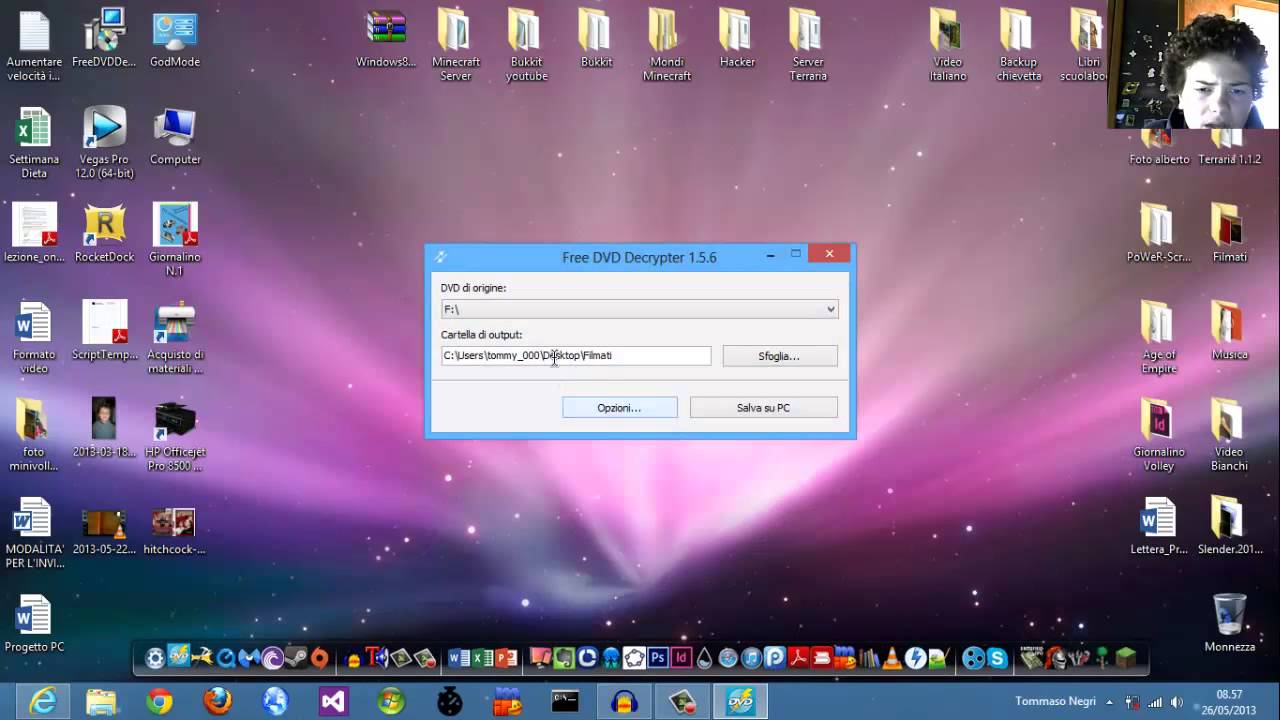Launch Firefox from the taskbar
1280x720 pixels.
(x=217, y=701)
